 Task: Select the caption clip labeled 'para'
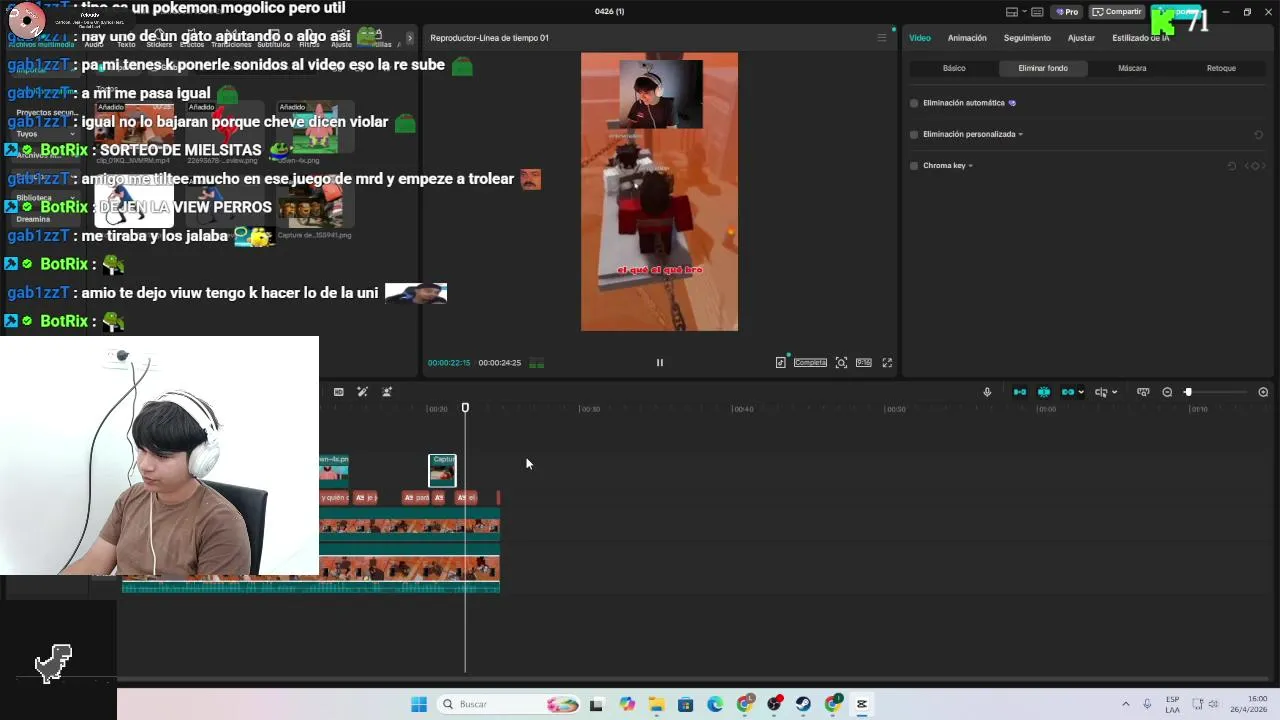pos(416,497)
